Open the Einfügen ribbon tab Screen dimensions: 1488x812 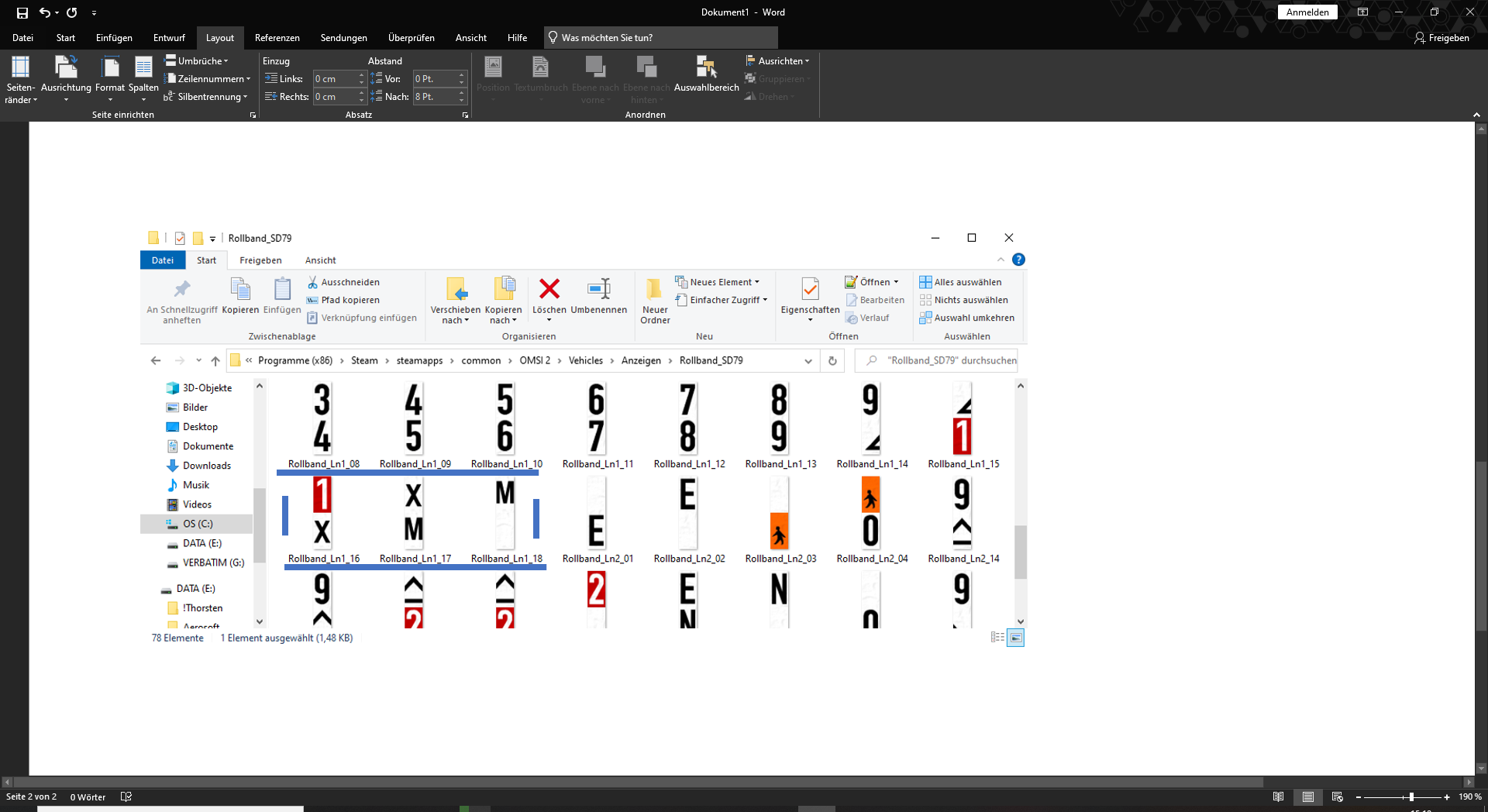pos(114,38)
